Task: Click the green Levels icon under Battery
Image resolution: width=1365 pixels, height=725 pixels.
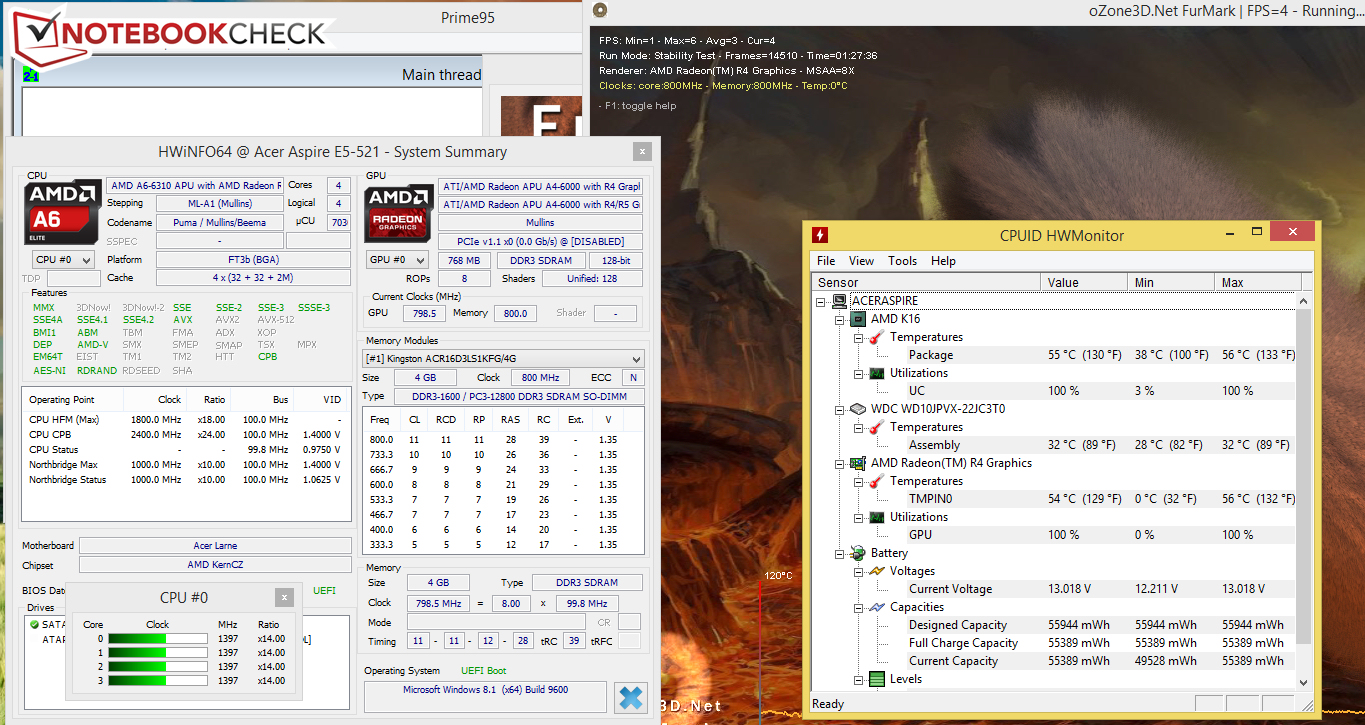Action: point(876,679)
